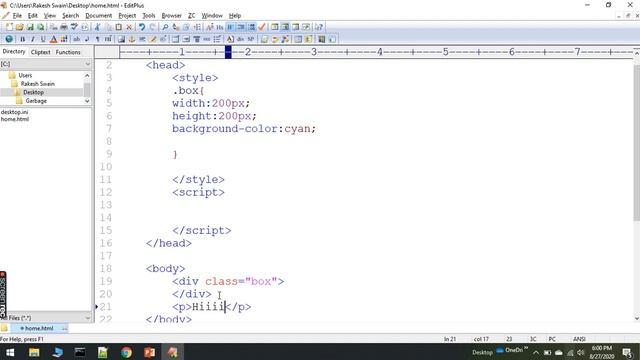Viewport: 640px width, 360px height.
Task: Click the editor vertical scrollbar
Action: point(636,143)
